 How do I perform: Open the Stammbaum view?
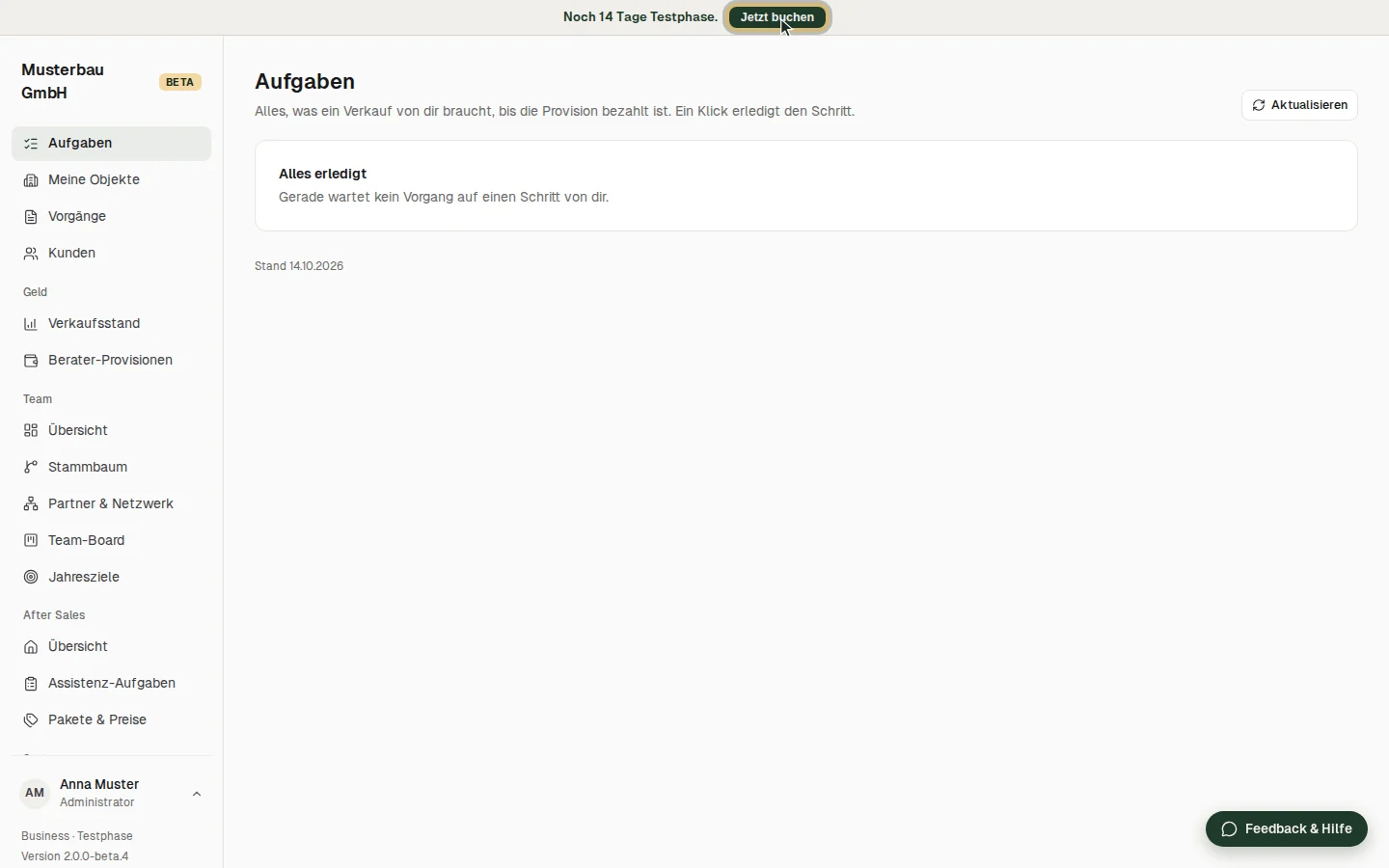click(111, 468)
